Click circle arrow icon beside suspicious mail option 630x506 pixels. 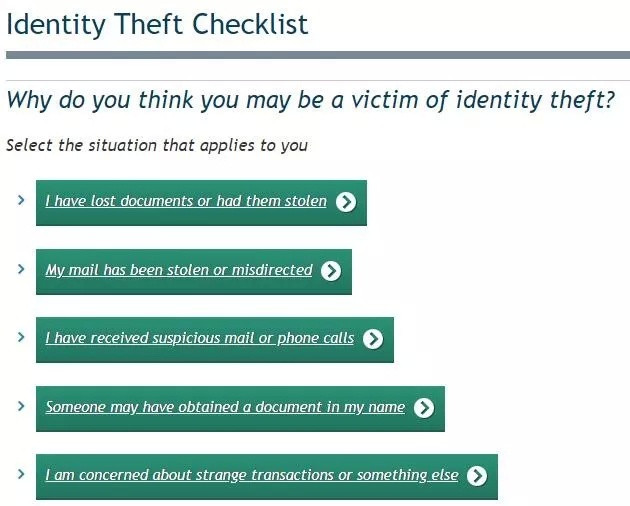(373, 339)
